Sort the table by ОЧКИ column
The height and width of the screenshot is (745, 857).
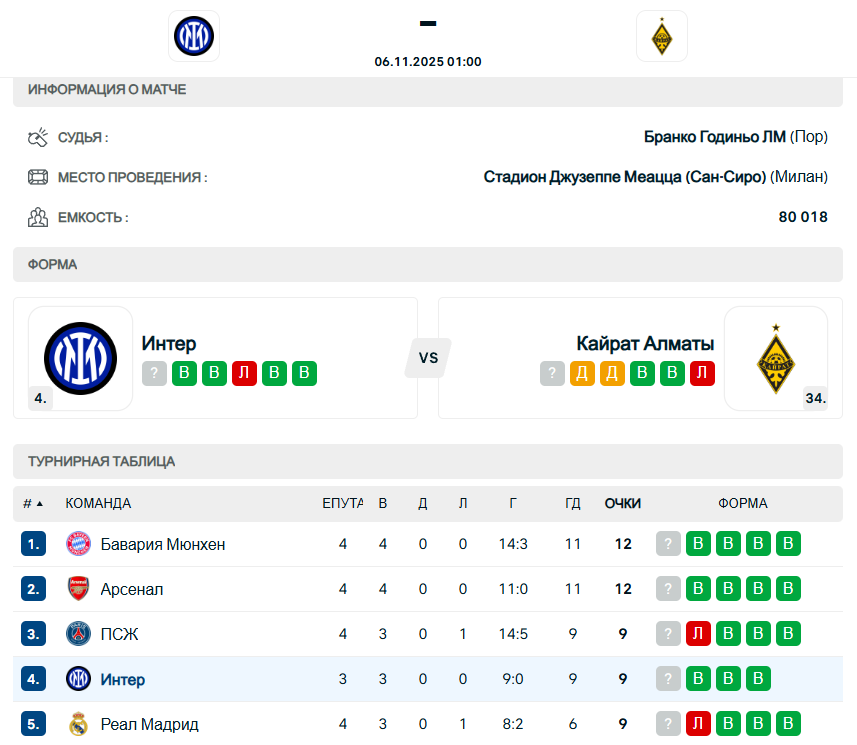[623, 503]
